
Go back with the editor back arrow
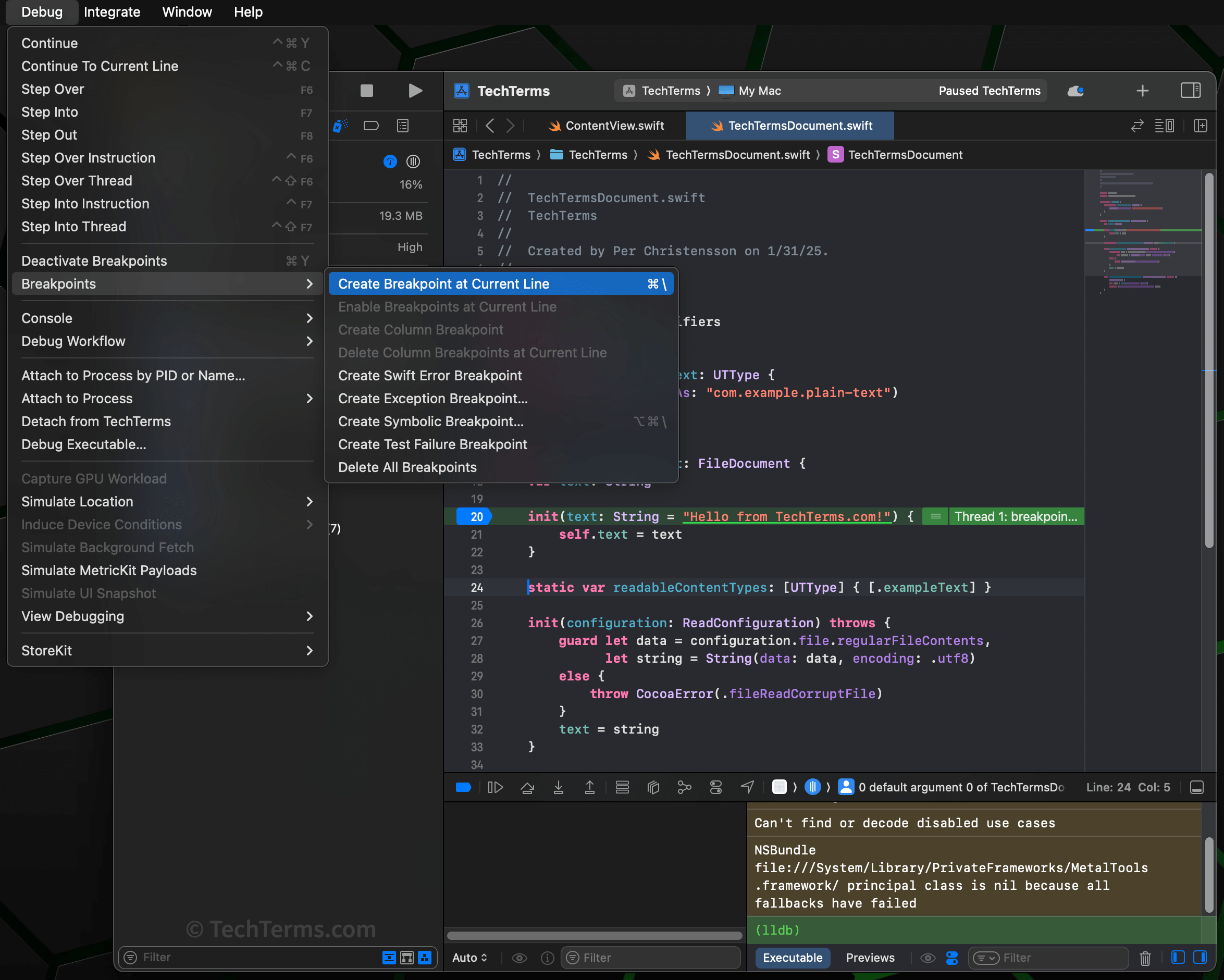coord(490,126)
